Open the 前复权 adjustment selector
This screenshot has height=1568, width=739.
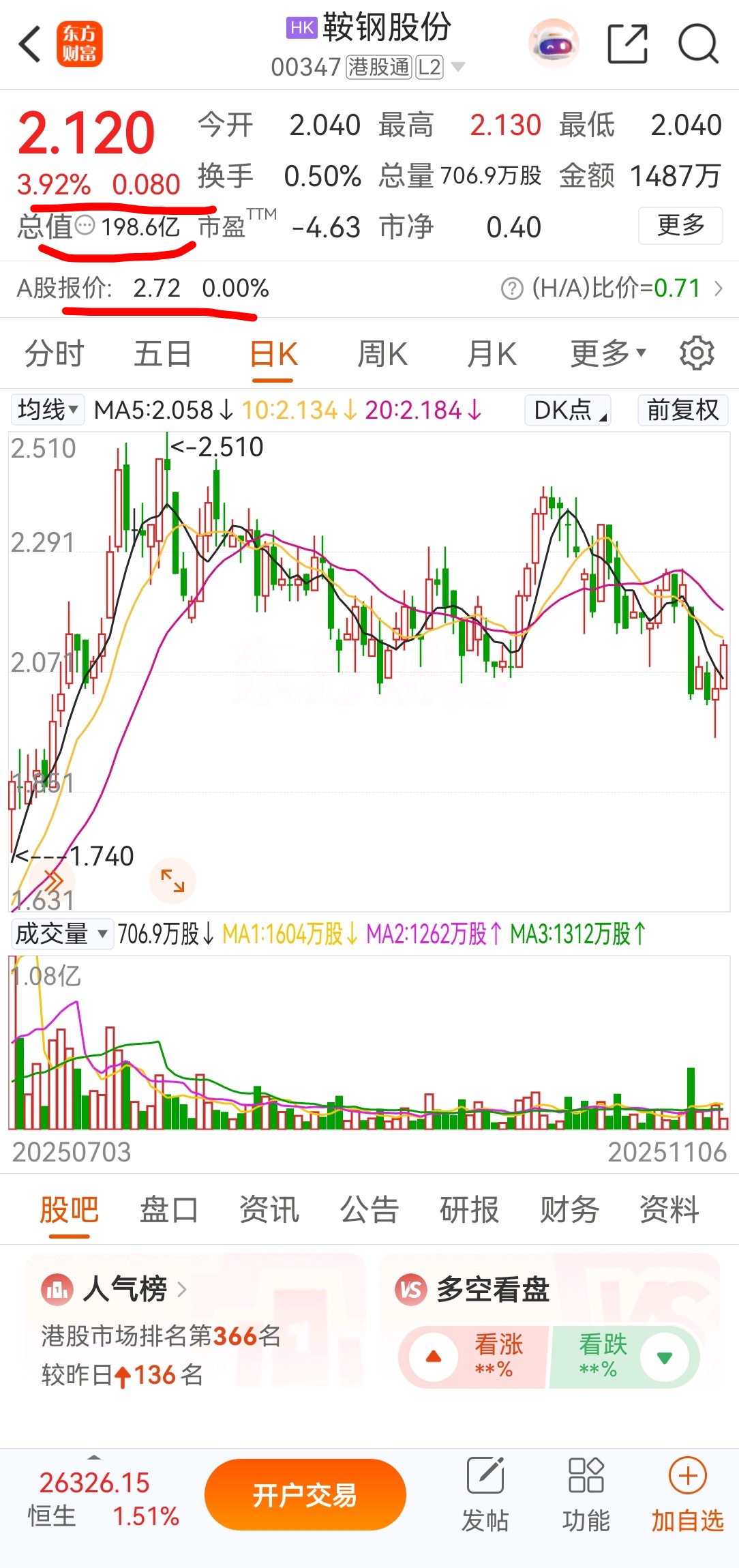(x=683, y=410)
